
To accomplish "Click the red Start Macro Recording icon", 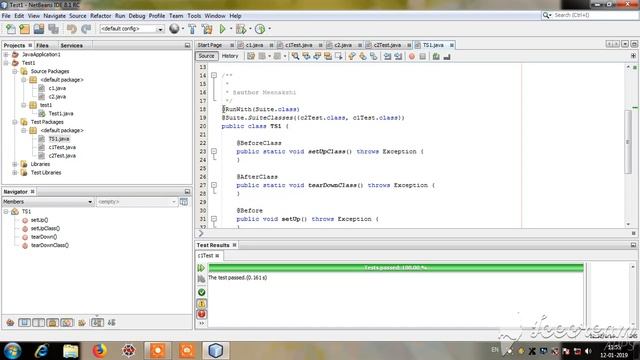I will tap(412, 56).
